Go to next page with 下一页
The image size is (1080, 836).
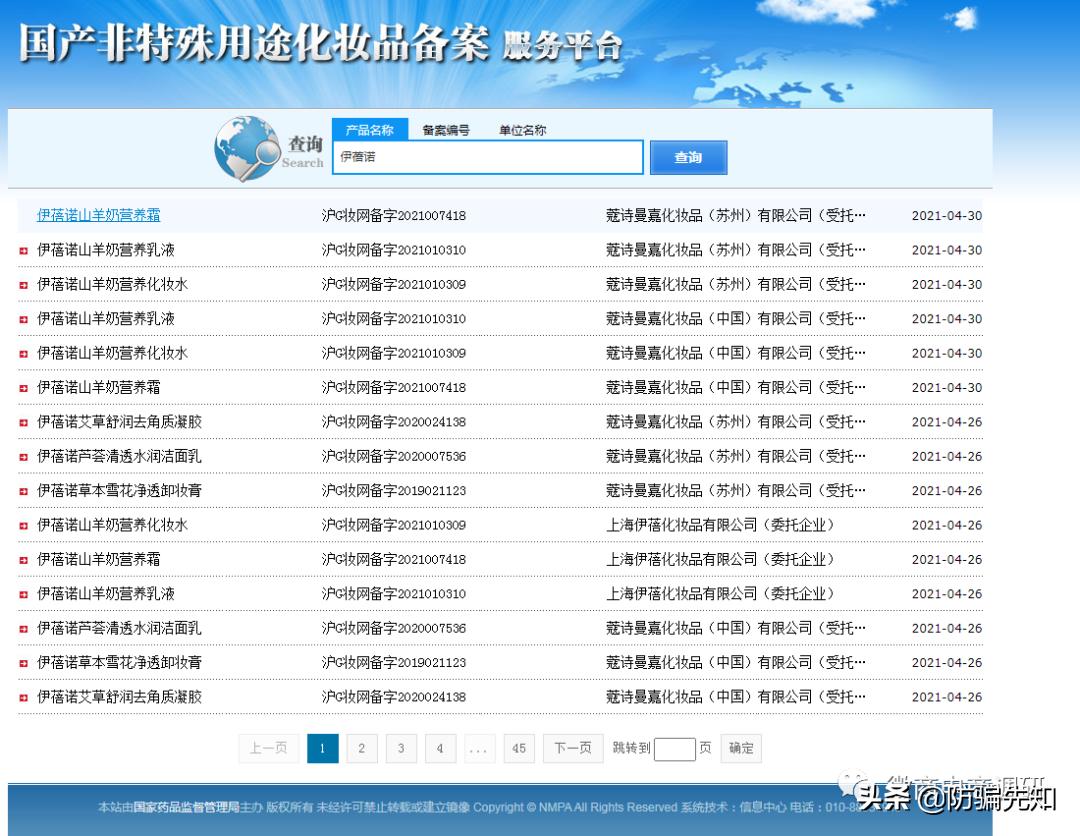pyautogui.click(x=572, y=748)
